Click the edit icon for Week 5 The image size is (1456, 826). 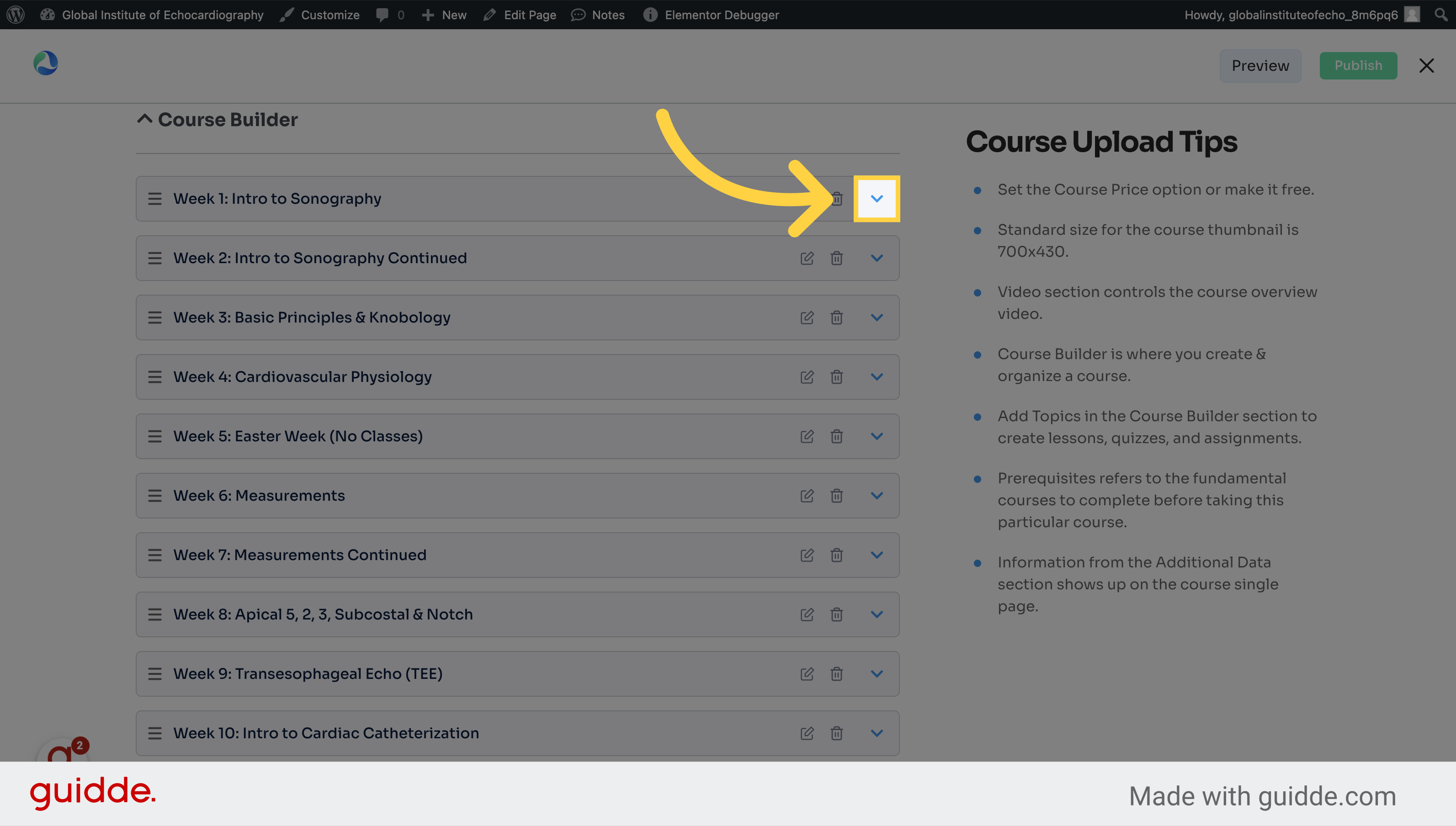click(x=807, y=436)
